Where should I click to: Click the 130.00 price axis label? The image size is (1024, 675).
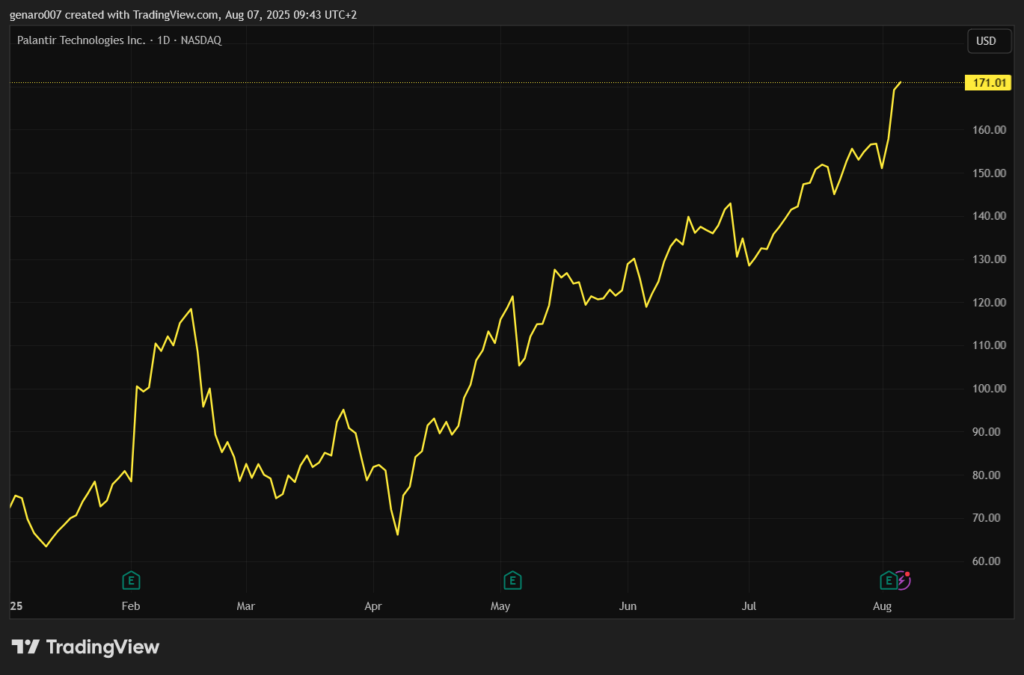(988, 260)
